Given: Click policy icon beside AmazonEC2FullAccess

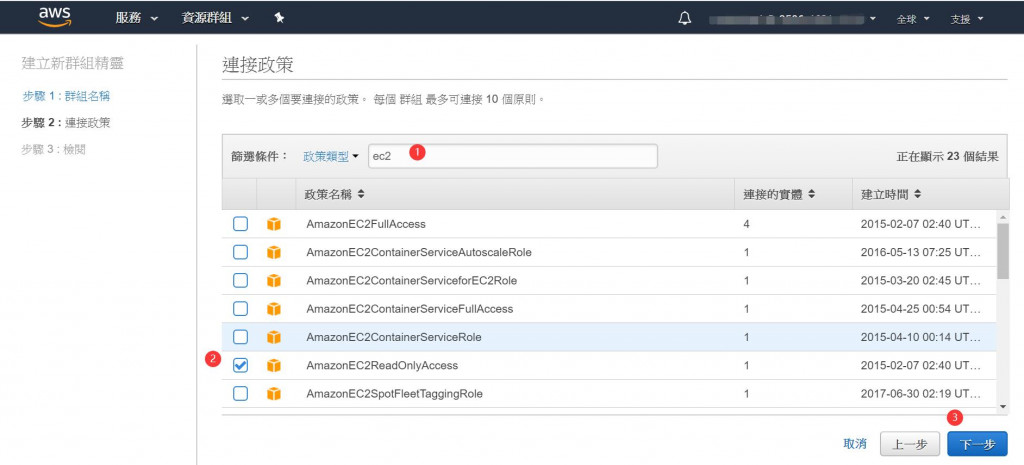Looking at the screenshot, I should 274,224.
